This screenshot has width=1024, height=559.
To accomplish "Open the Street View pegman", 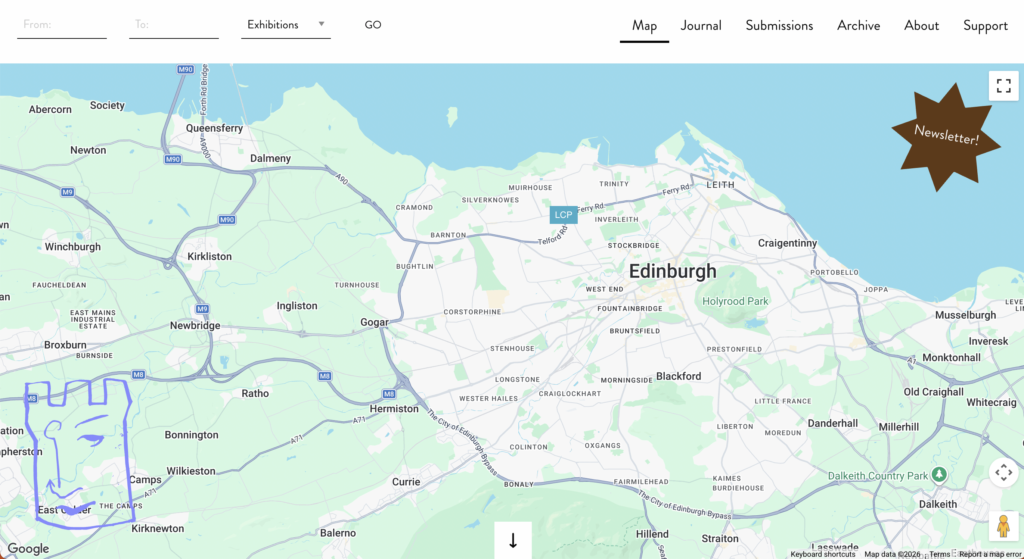I will pos(1003,526).
